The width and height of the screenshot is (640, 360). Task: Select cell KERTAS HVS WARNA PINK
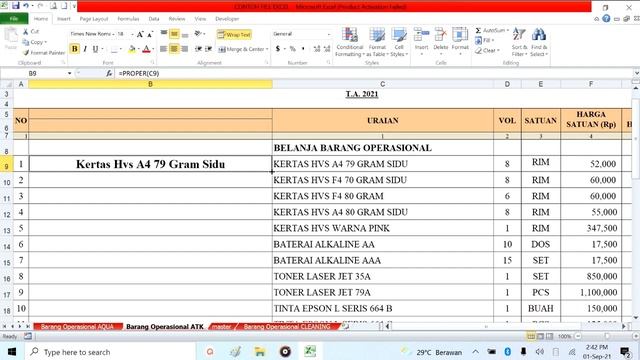(x=383, y=228)
